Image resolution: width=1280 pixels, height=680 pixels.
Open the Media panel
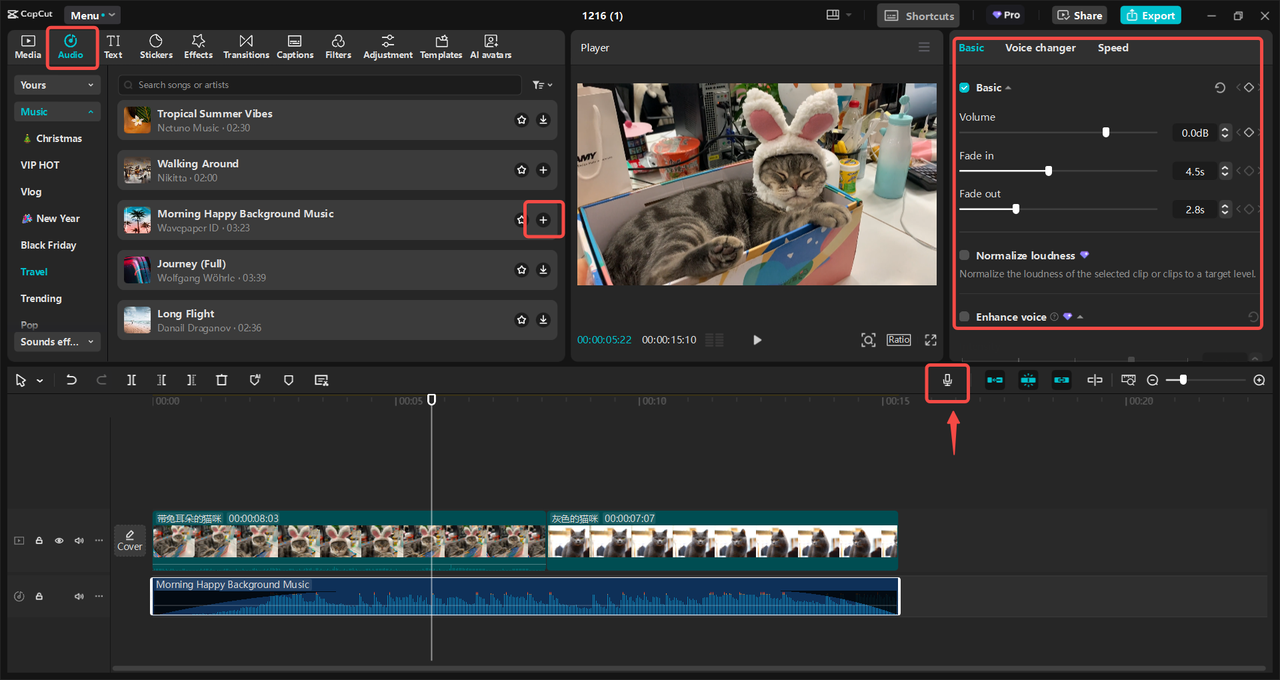(x=28, y=46)
